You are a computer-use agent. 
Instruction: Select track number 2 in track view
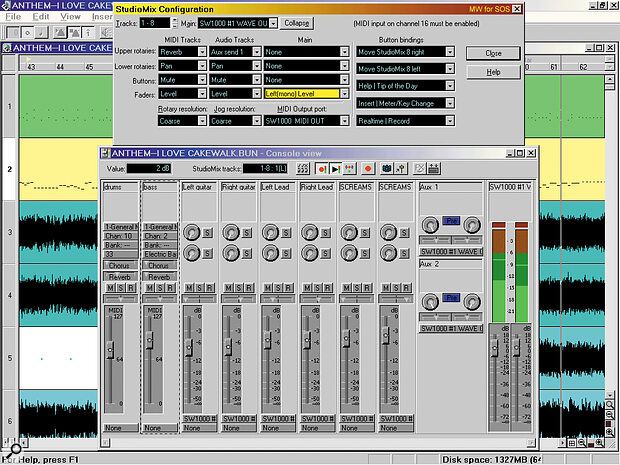(9, 169)
